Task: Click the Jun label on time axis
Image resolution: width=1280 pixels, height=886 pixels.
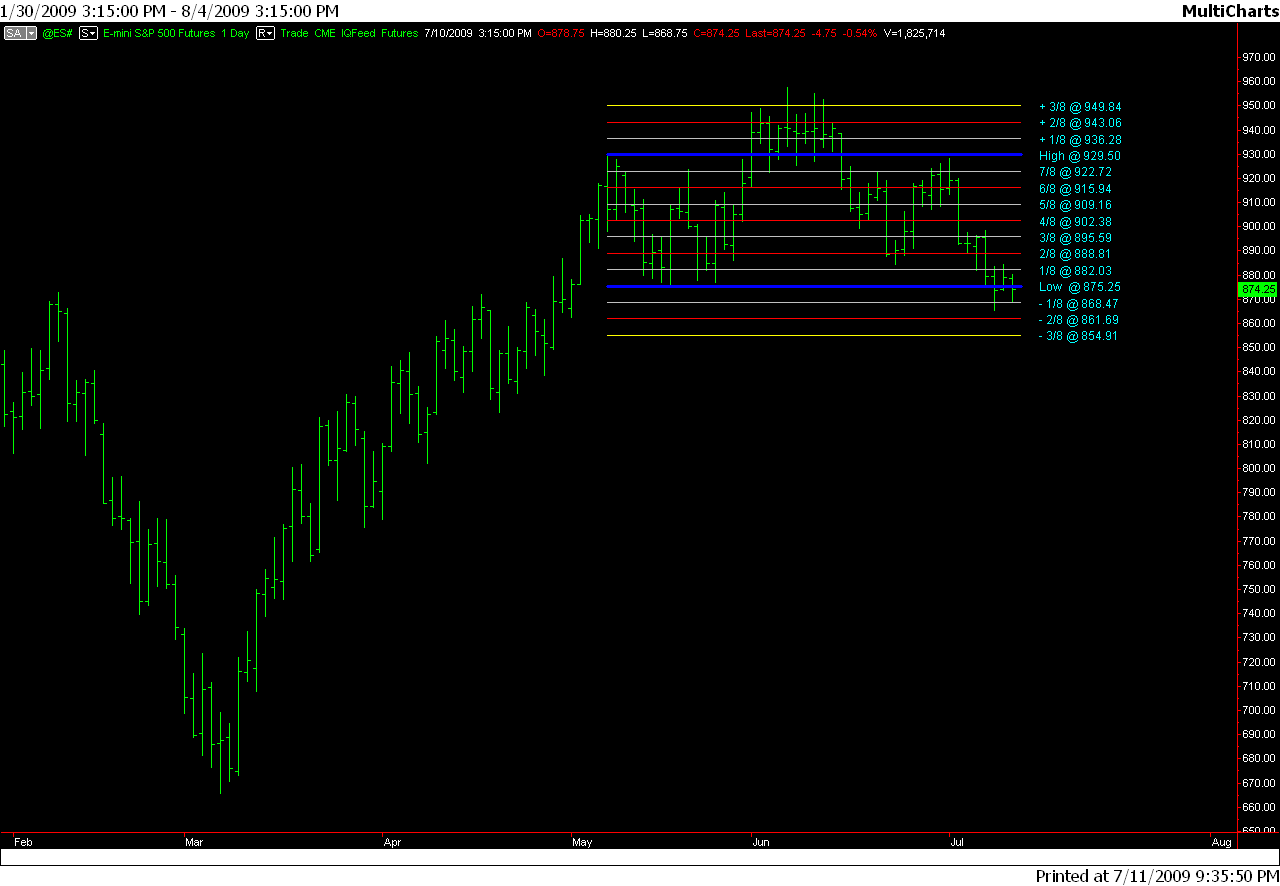Action: (x=761, y=843)
